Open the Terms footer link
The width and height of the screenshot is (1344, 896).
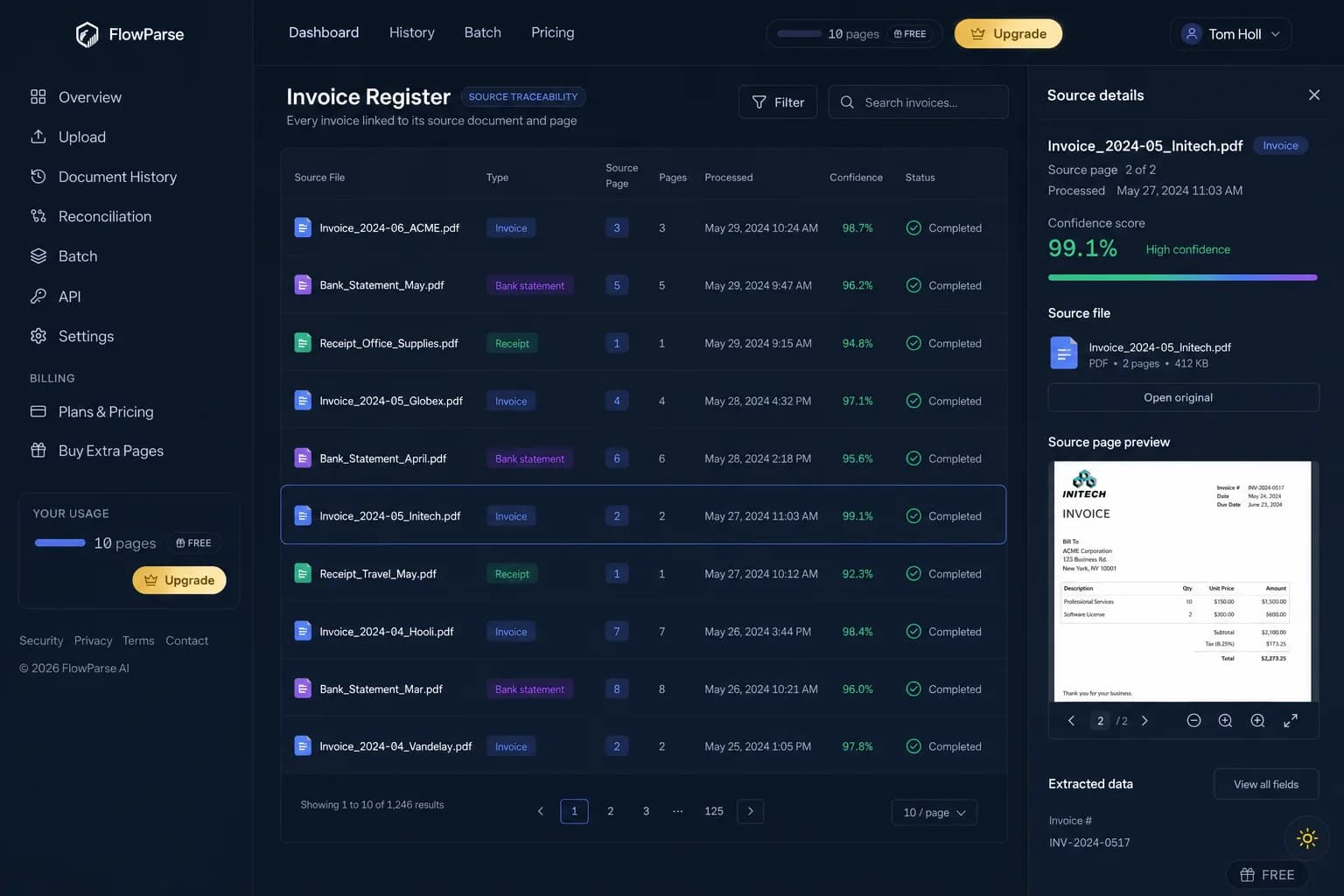point(138,640)
